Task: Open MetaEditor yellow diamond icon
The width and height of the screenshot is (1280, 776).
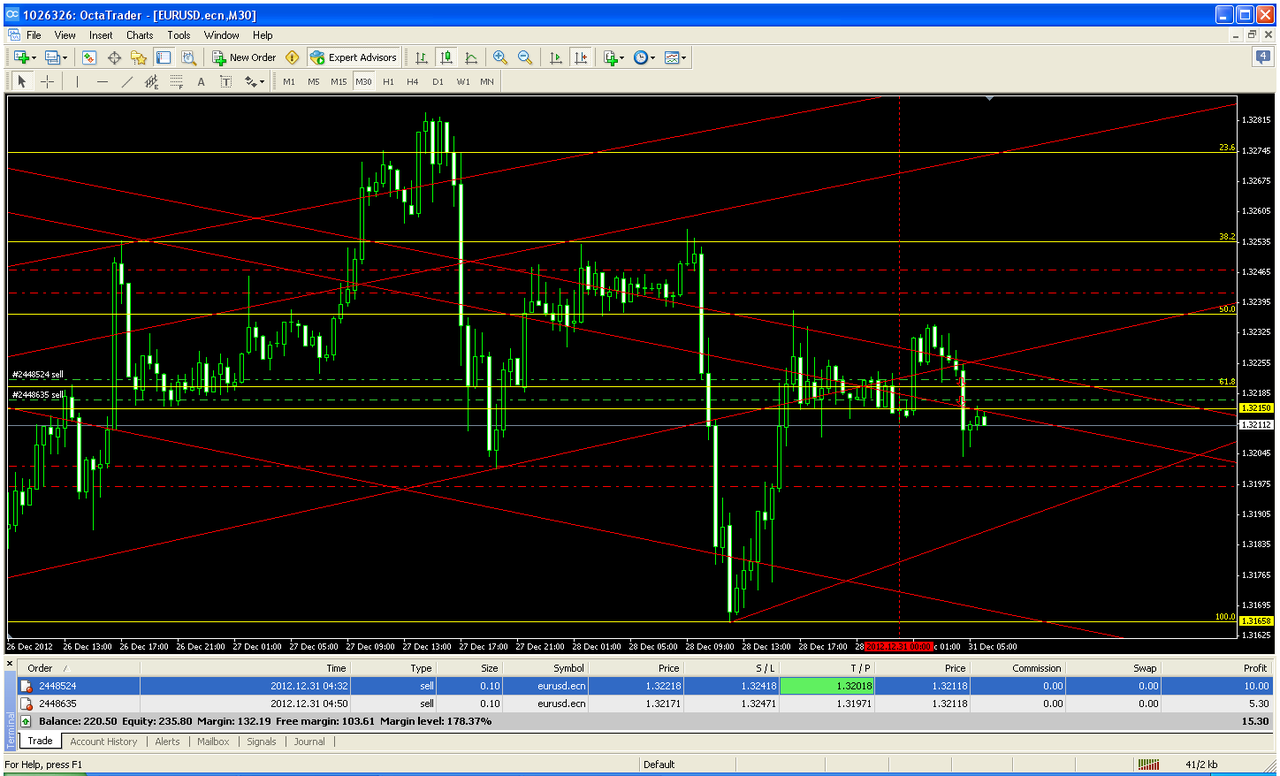Action: 292,57
